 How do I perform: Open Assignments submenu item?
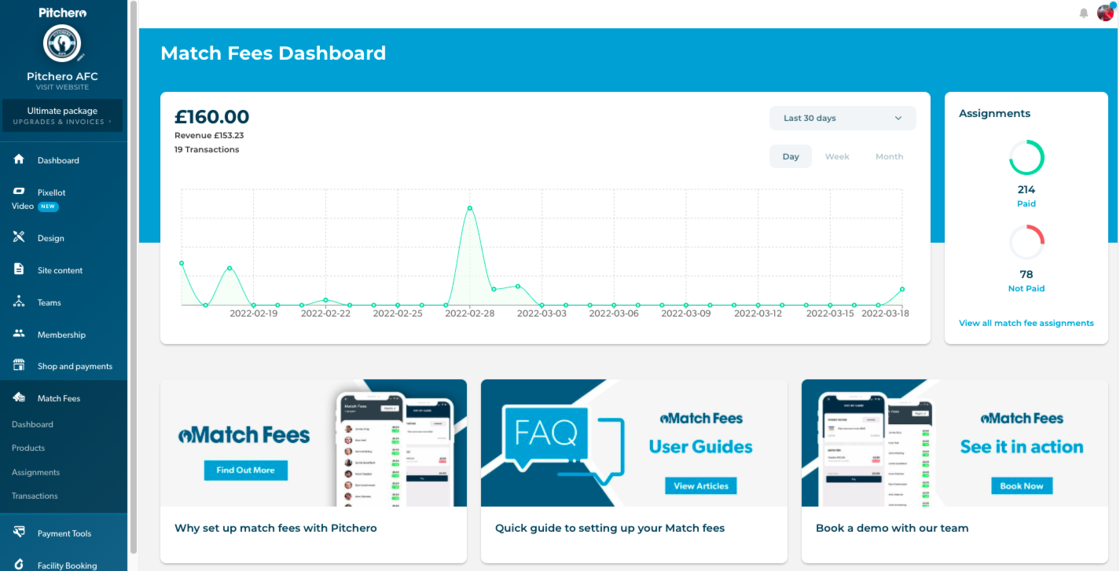point(36,472)
